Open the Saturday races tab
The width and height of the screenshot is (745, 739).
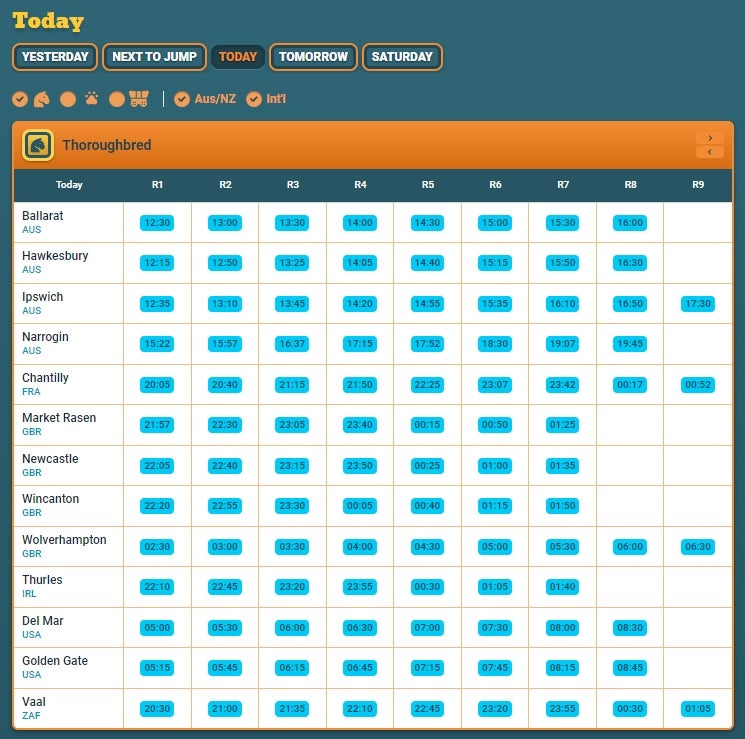pyautogui.click(x=402, y=57)
